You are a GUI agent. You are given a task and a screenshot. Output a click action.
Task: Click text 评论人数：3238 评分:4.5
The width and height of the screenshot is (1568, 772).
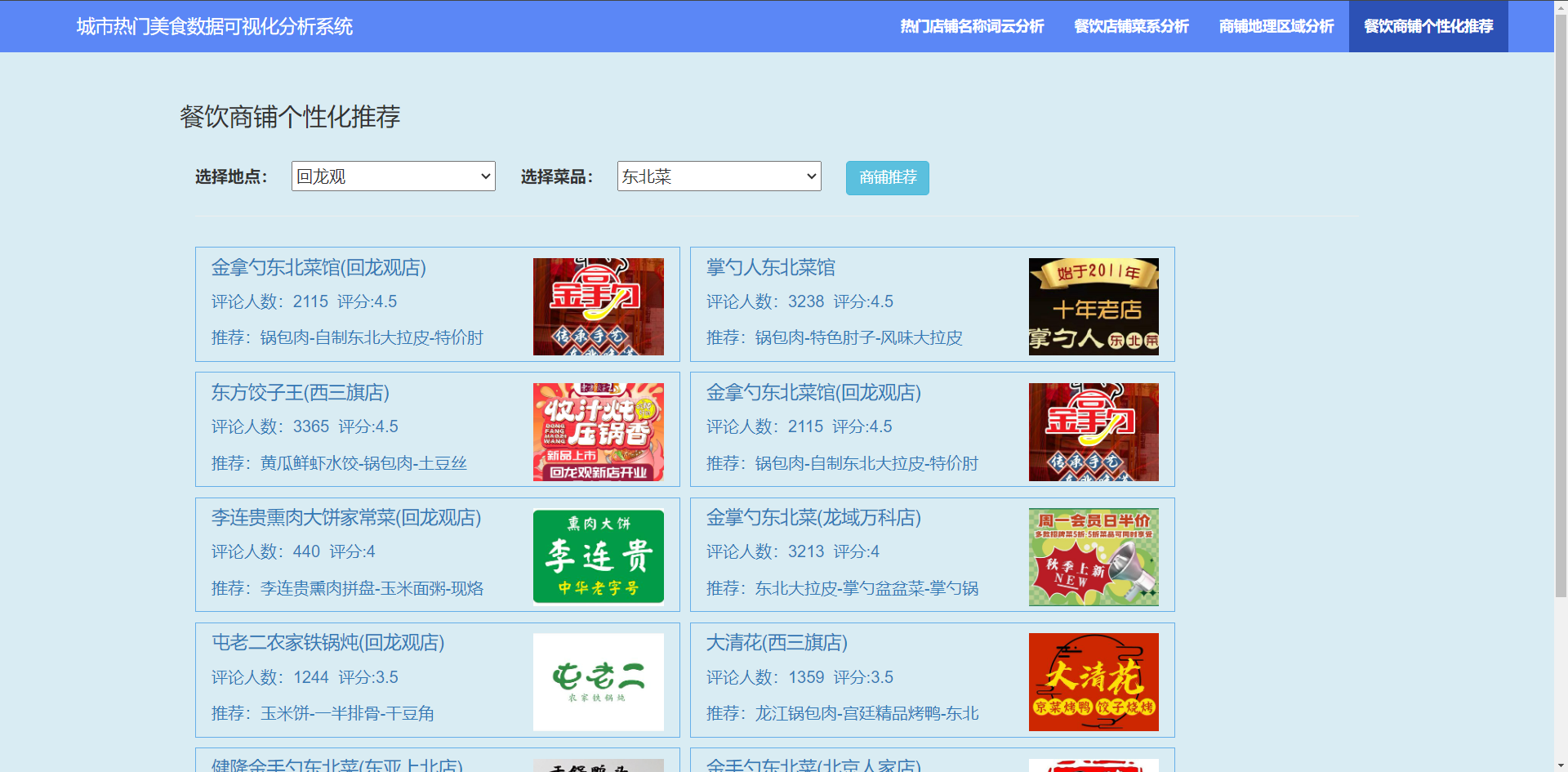click(800, 301)
